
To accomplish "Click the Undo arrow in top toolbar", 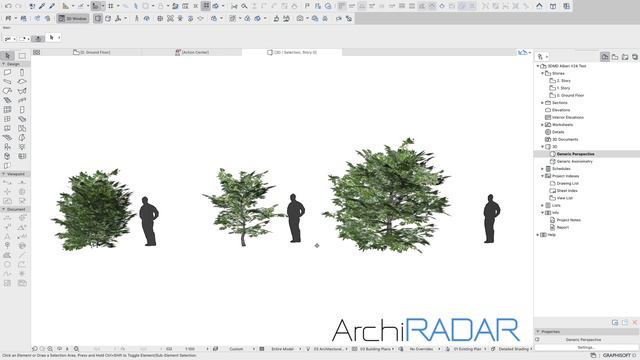I will point(8,6).
